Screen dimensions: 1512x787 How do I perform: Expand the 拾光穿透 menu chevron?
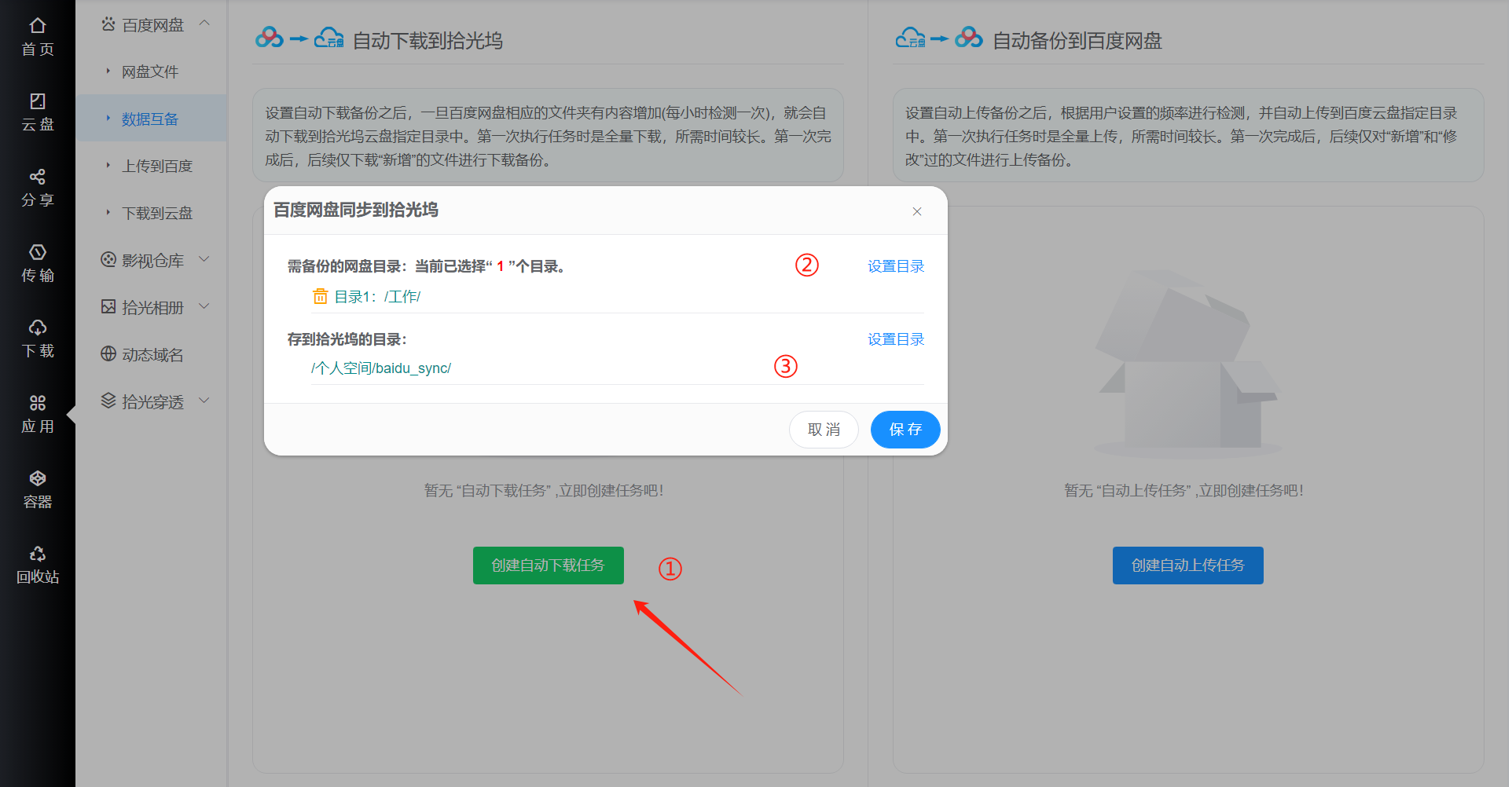[x=204, y=400]
